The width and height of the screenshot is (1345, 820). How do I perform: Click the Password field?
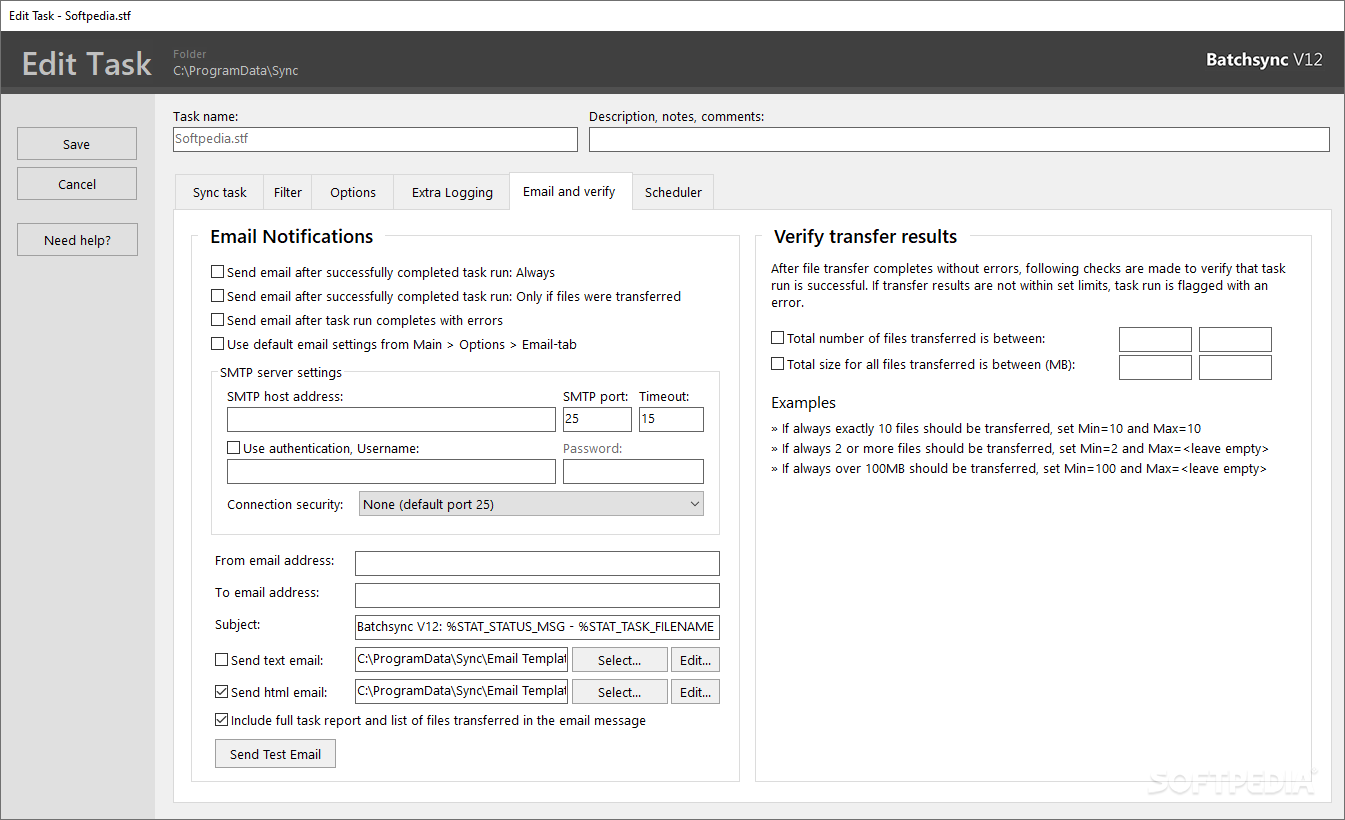click(x=633, y=471)
